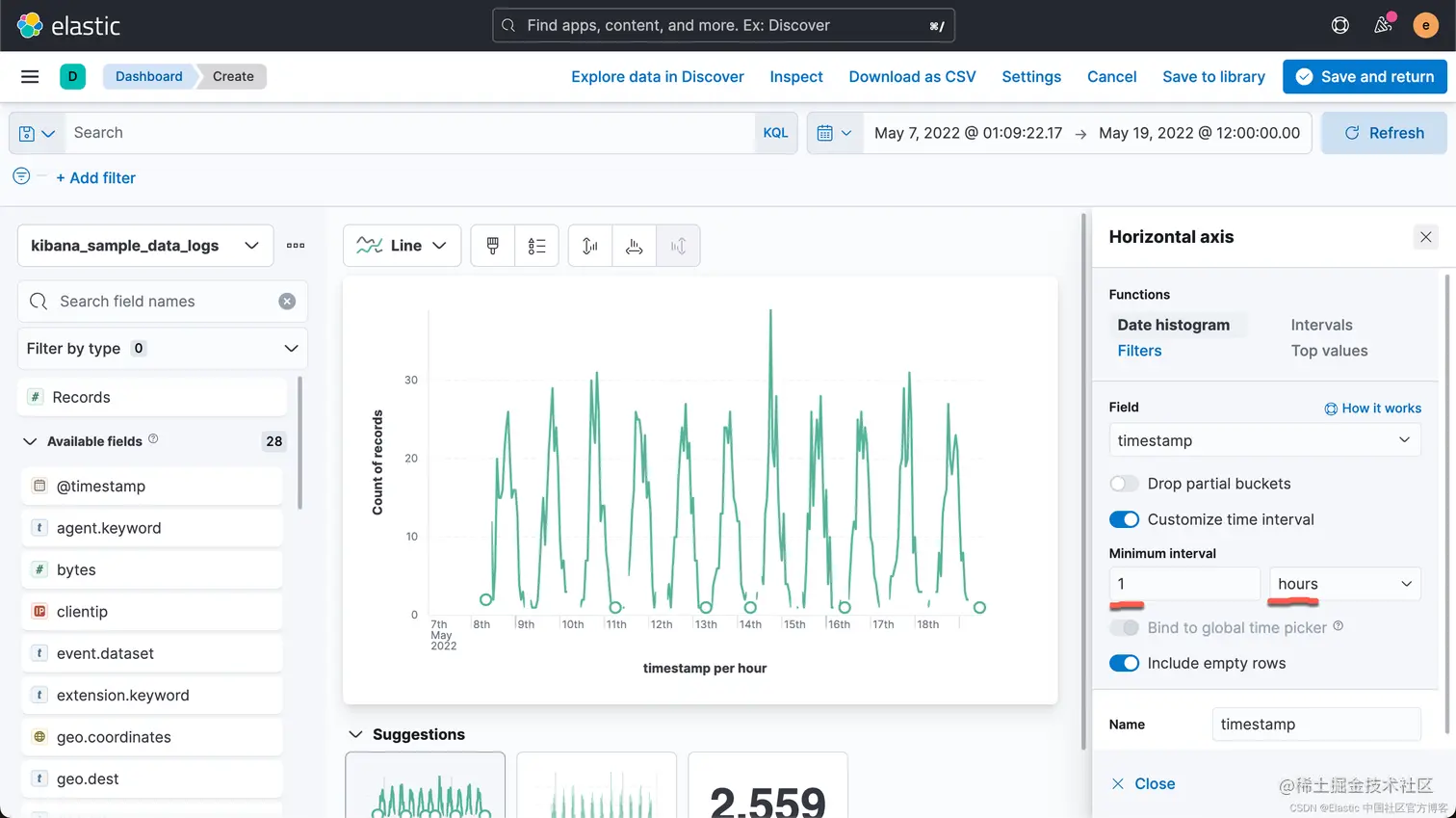Select the Date histogram function
Viewport: 1456px width, 818px height.
point(1173,325)
